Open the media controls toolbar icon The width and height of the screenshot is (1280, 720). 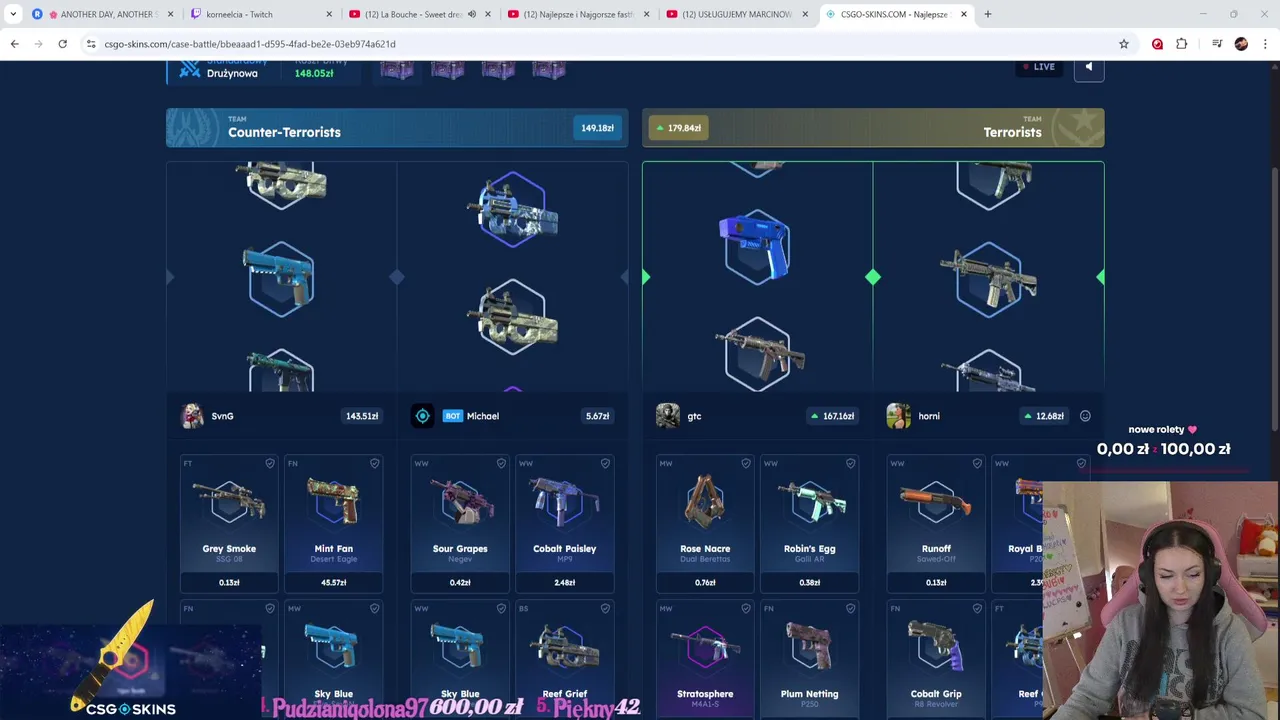click(1217, 44)
